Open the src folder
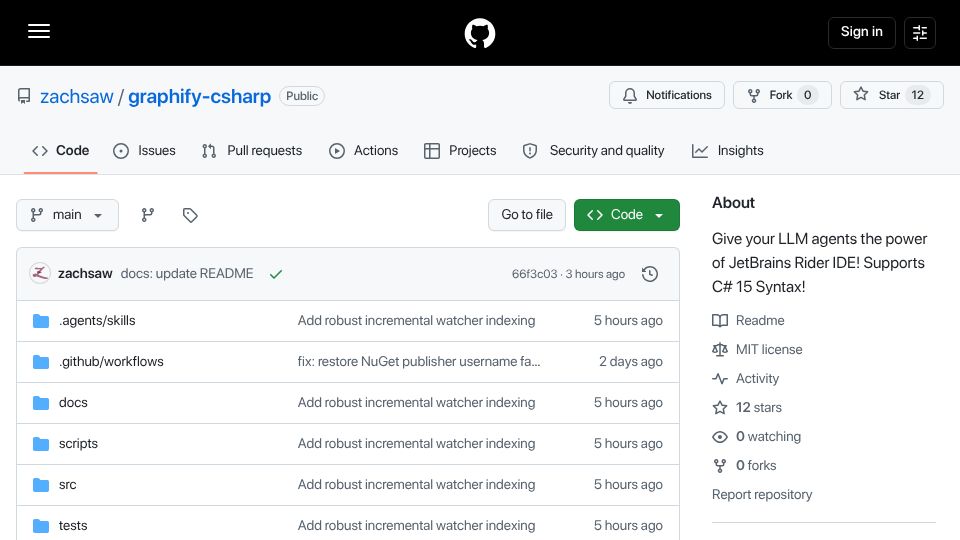The height and width of the screenshot is (540, 960). pyautogui.click(x=67, y=485)
